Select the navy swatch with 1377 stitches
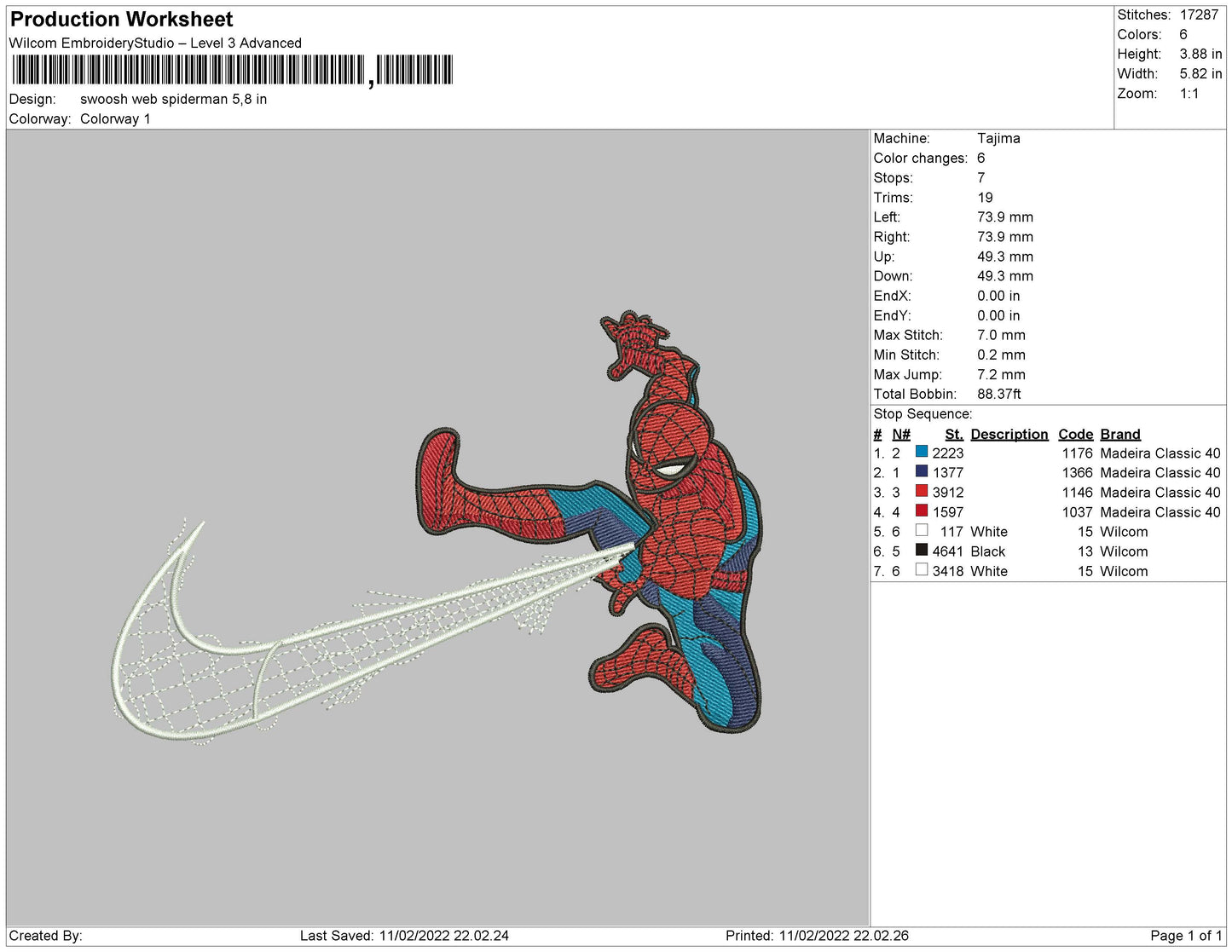 point(921,471)
